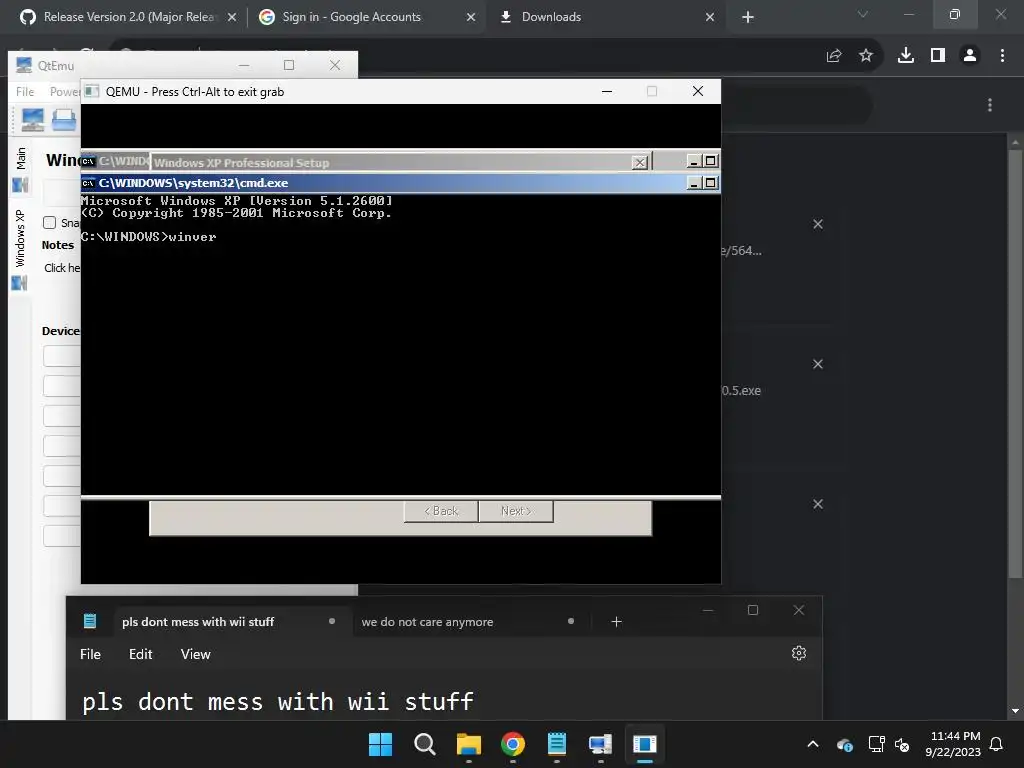Viewport: 1024px width, 768px height.
Task: Open the Chrome profile avatar
Action: 970,56
